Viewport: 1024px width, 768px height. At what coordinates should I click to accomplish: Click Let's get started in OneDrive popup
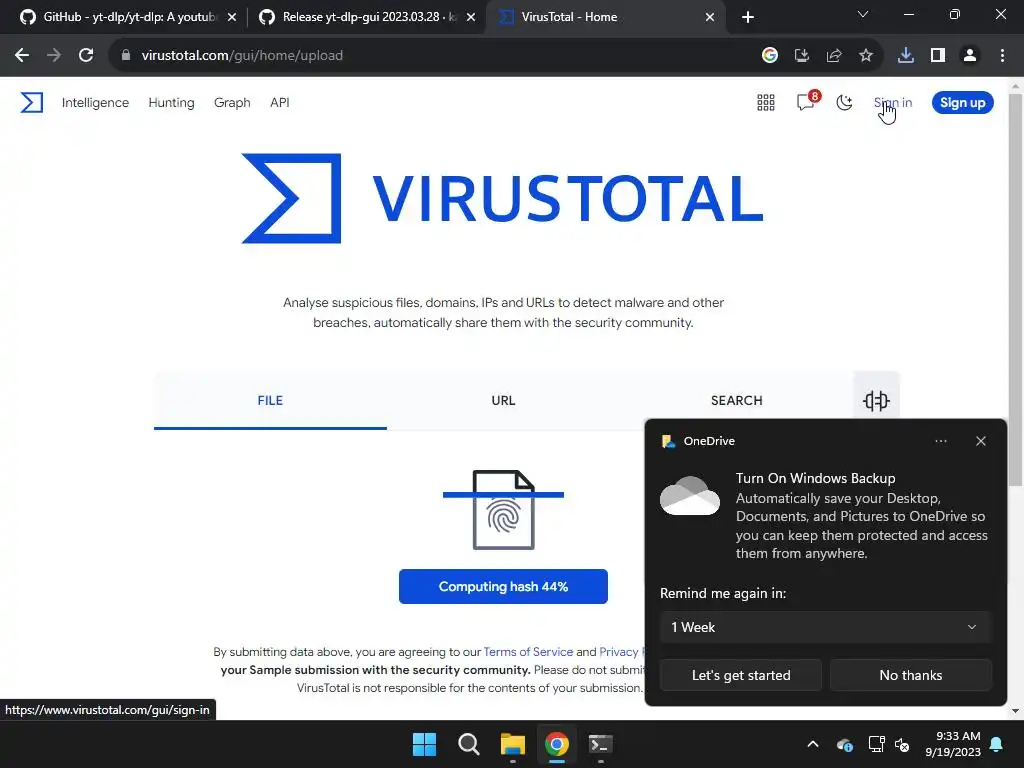click(741, 675)
